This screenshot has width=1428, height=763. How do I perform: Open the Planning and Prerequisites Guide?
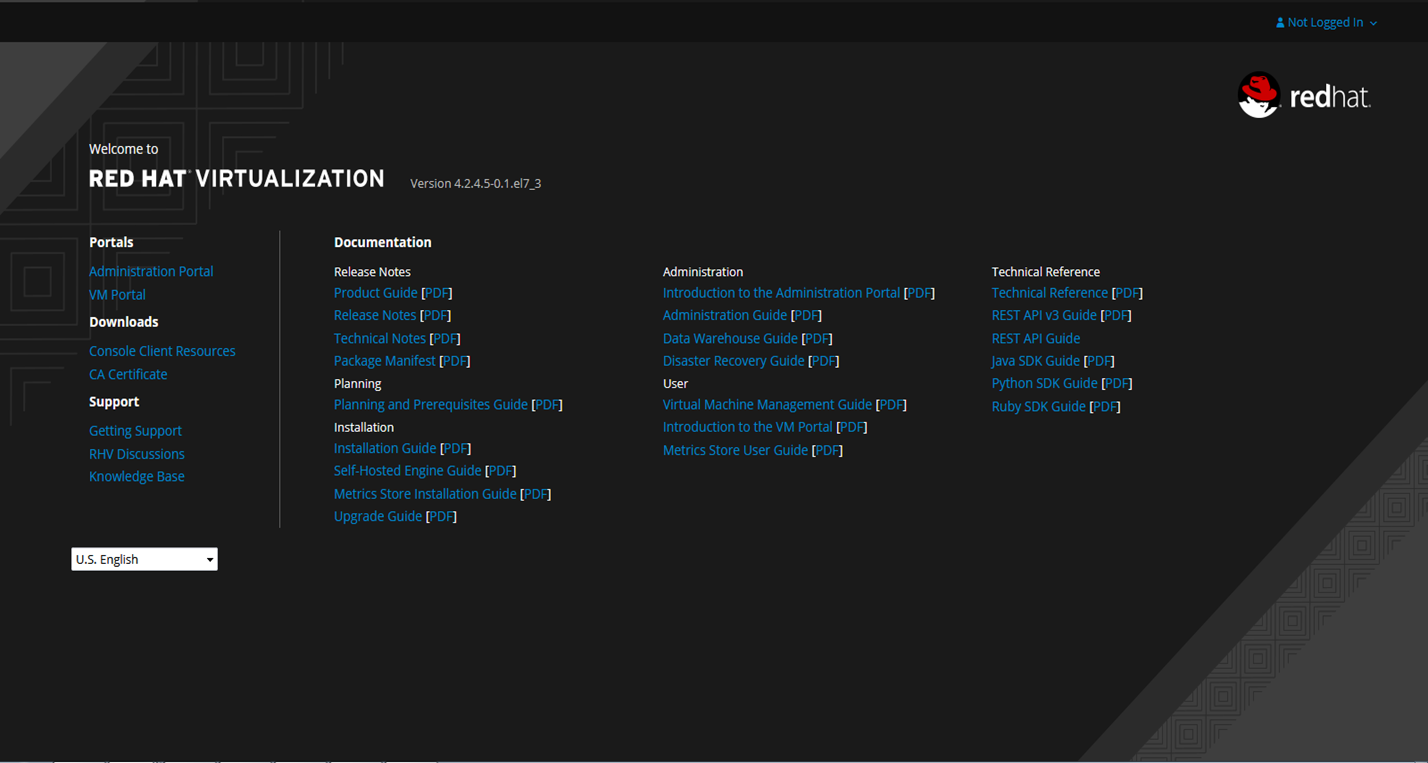pos(431,404)
